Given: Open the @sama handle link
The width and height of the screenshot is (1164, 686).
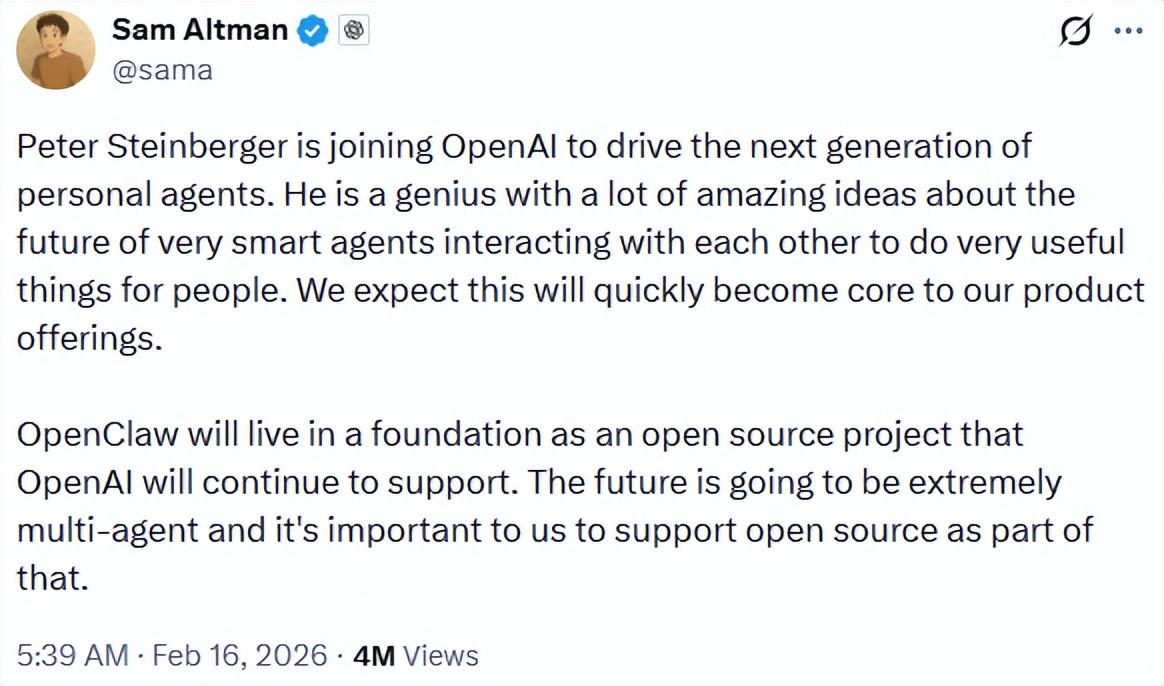Looking at the screenshot, I should coord(161,71).
